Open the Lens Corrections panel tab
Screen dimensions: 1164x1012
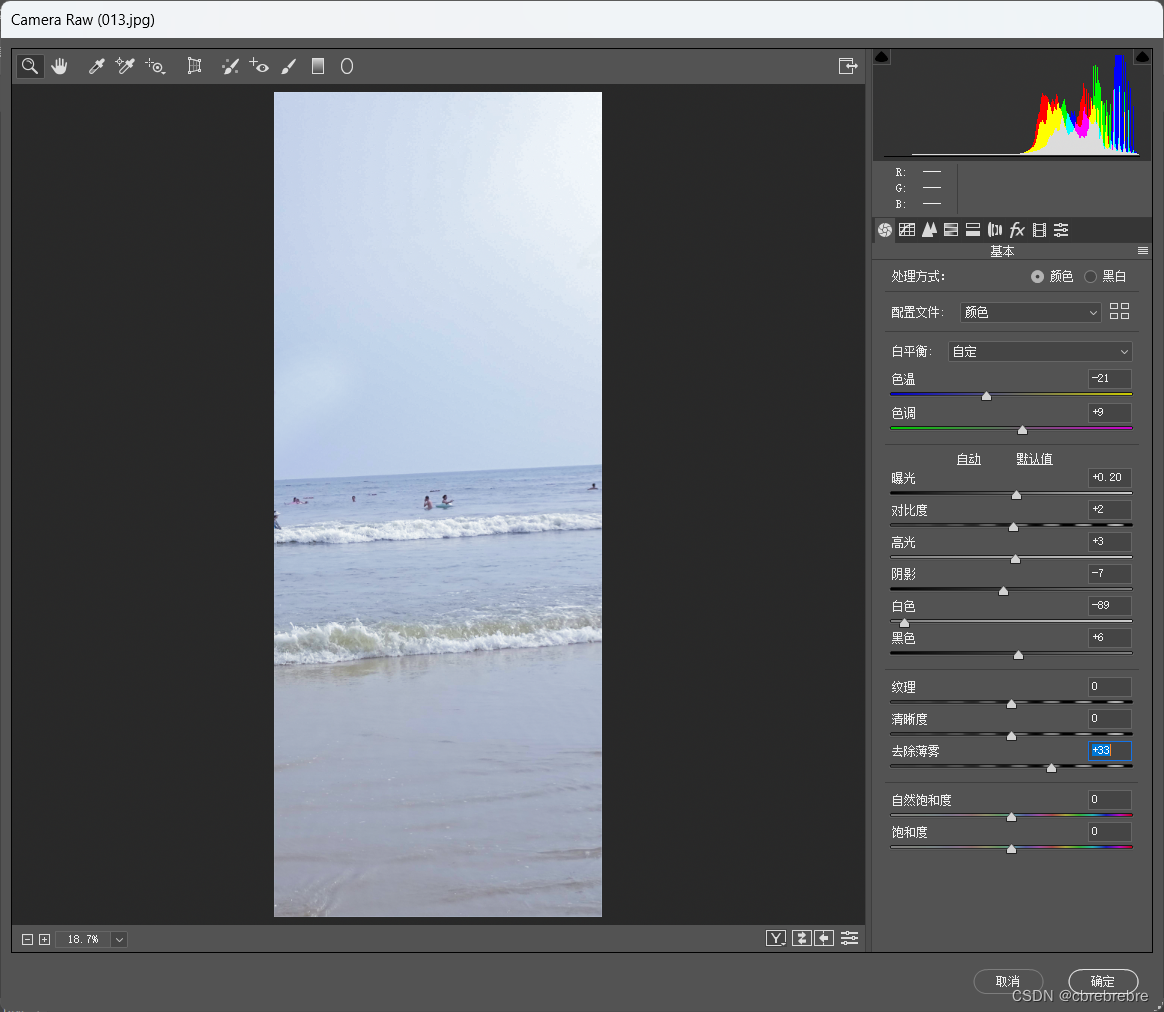tap(995, 229)
